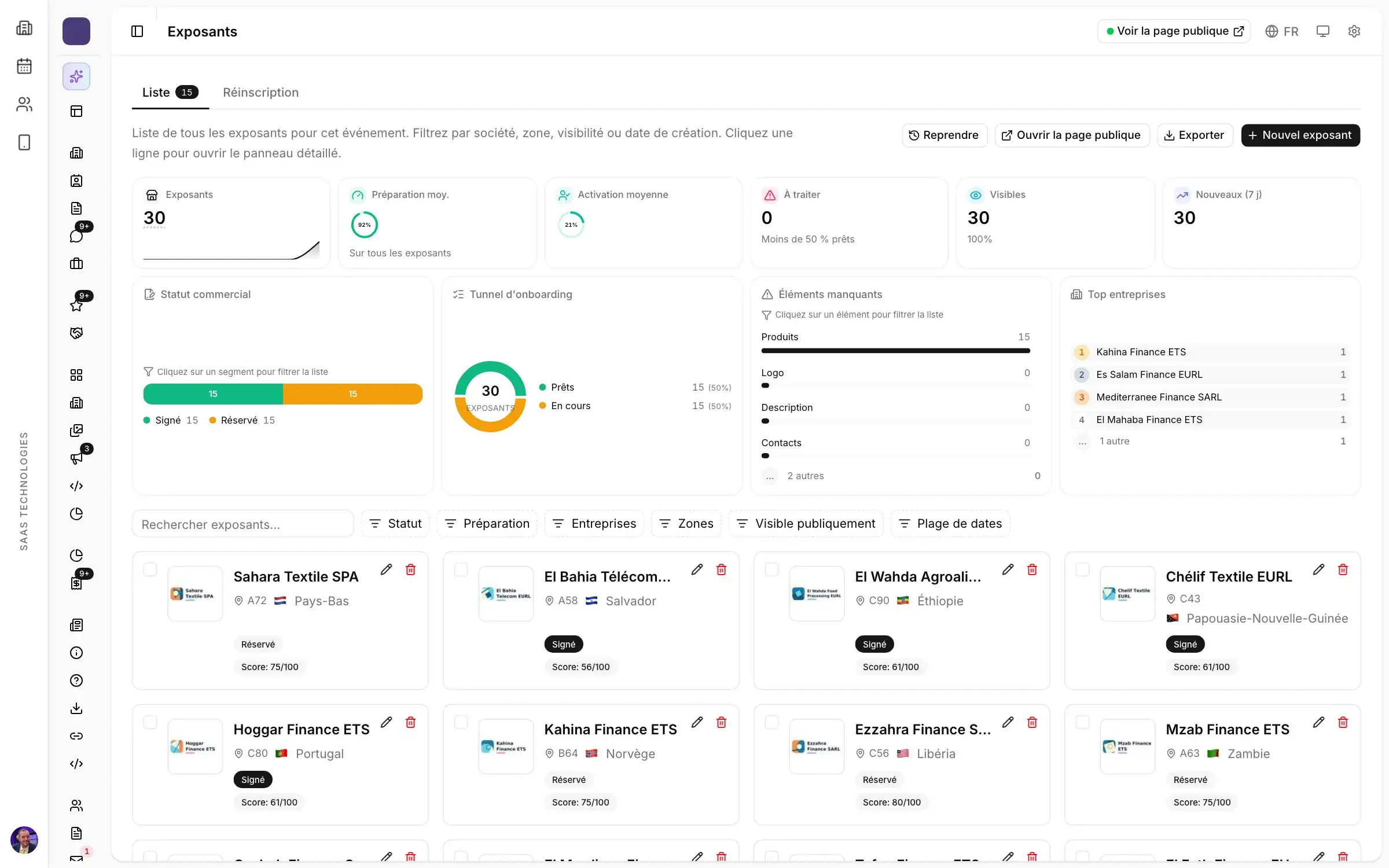The width and height of the screenshot is (1389, 868).
Task: Open the calendar icon in left rail
Action: point(24,66)
